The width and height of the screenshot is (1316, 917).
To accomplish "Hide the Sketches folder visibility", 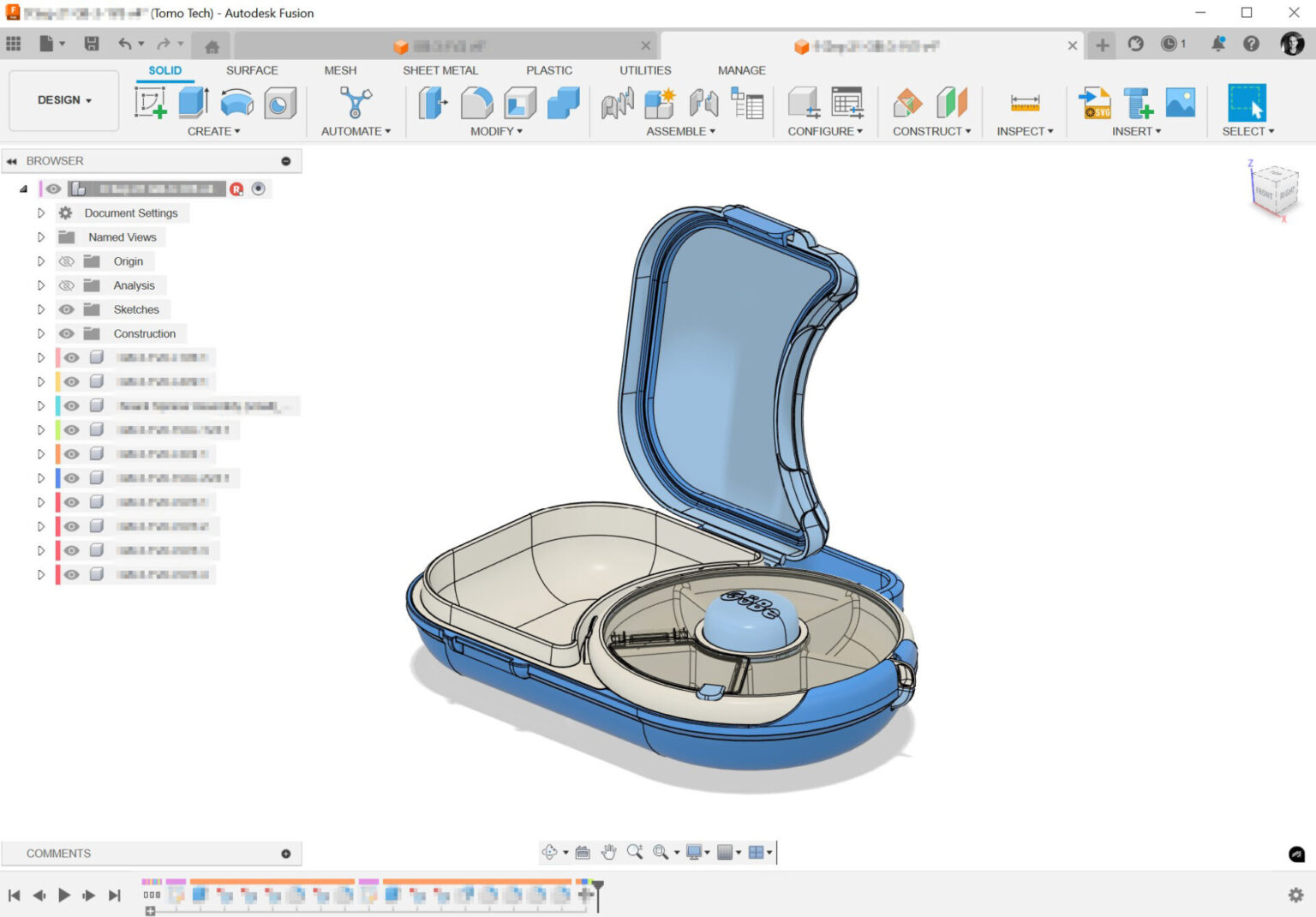I will pyautogui.click(x=67, y=309).
